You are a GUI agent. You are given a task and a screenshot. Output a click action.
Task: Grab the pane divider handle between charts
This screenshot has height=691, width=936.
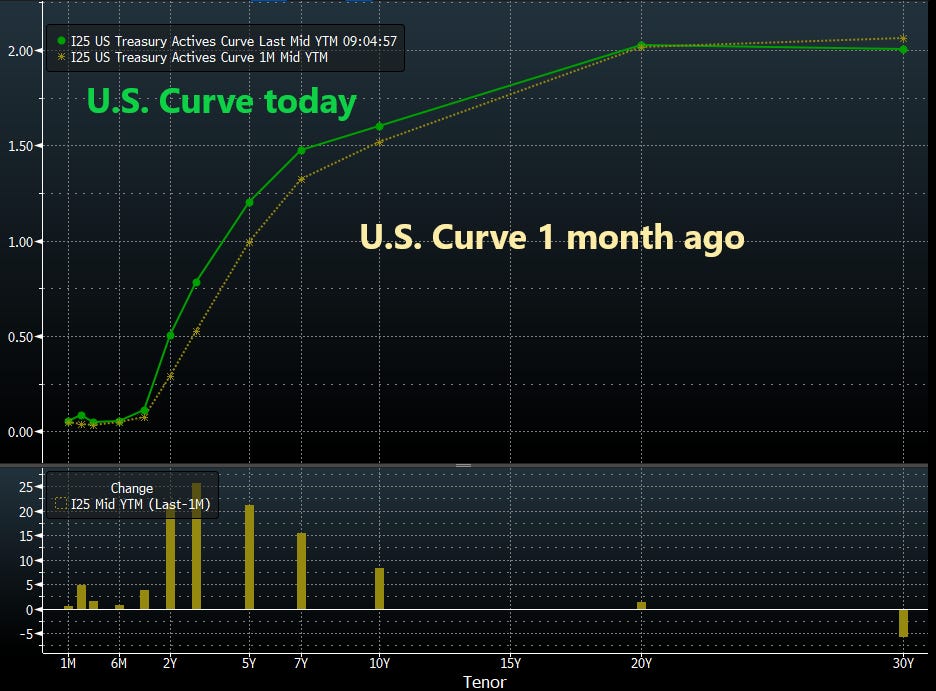point(463,465)
